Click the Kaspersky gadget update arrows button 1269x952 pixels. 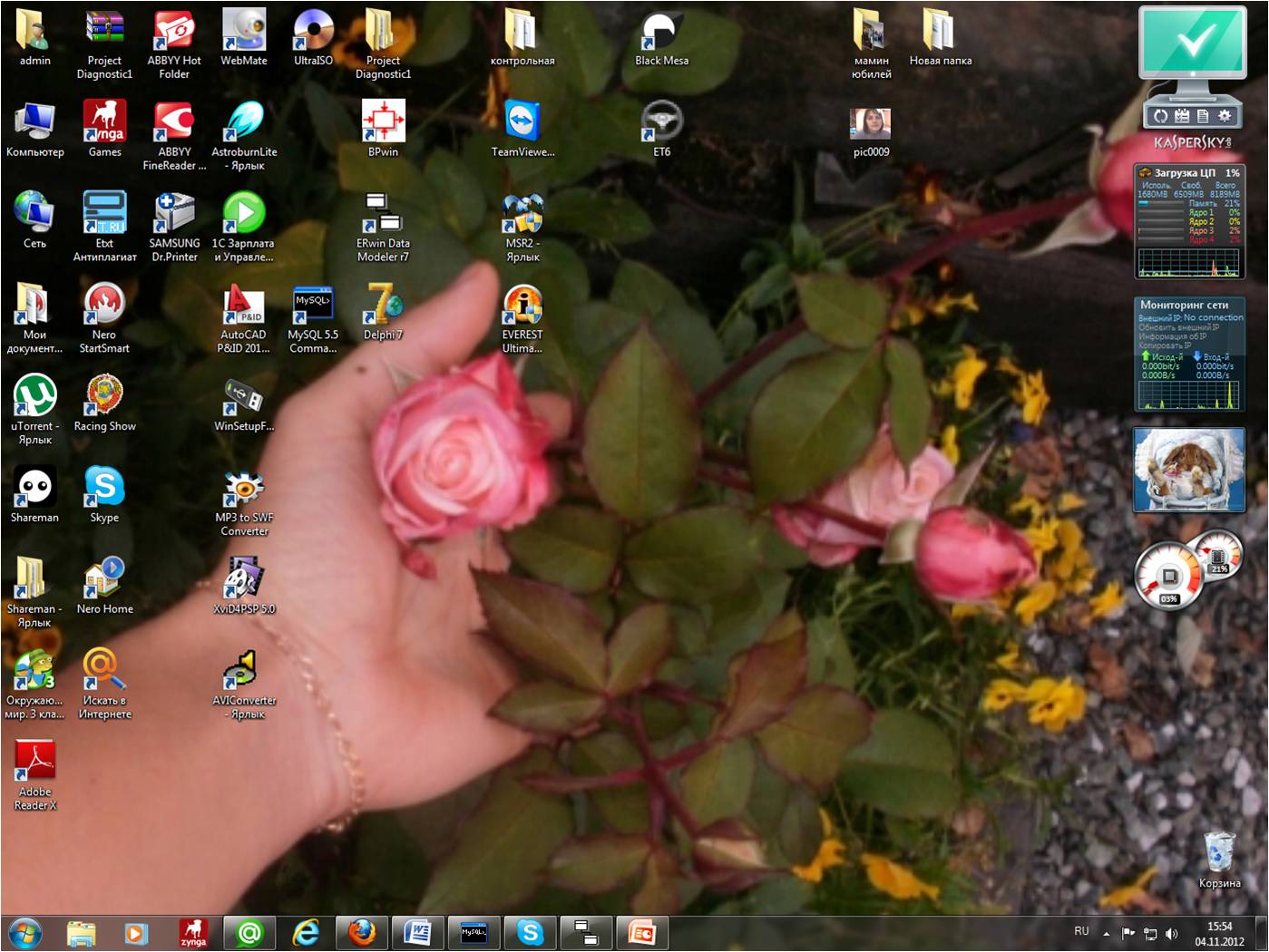pyautogui.click(x=1160, y=116)
